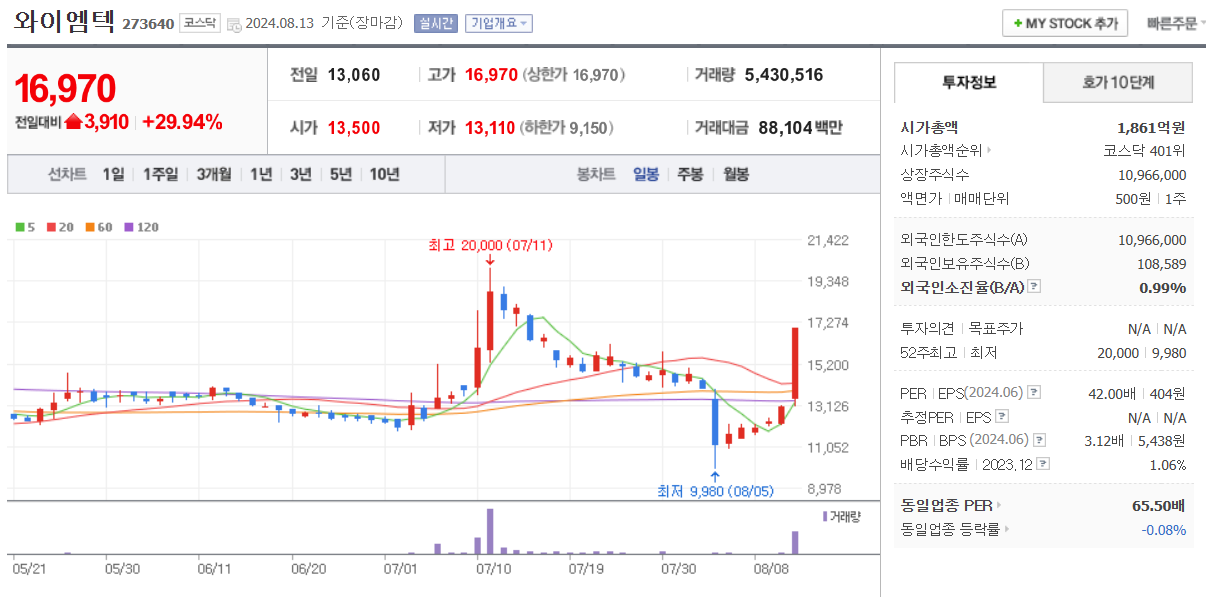Open help icon beside PER EPS(2024.06)
The height and width of the screenshot is (597, 1206).
(x=1034, y=392)
